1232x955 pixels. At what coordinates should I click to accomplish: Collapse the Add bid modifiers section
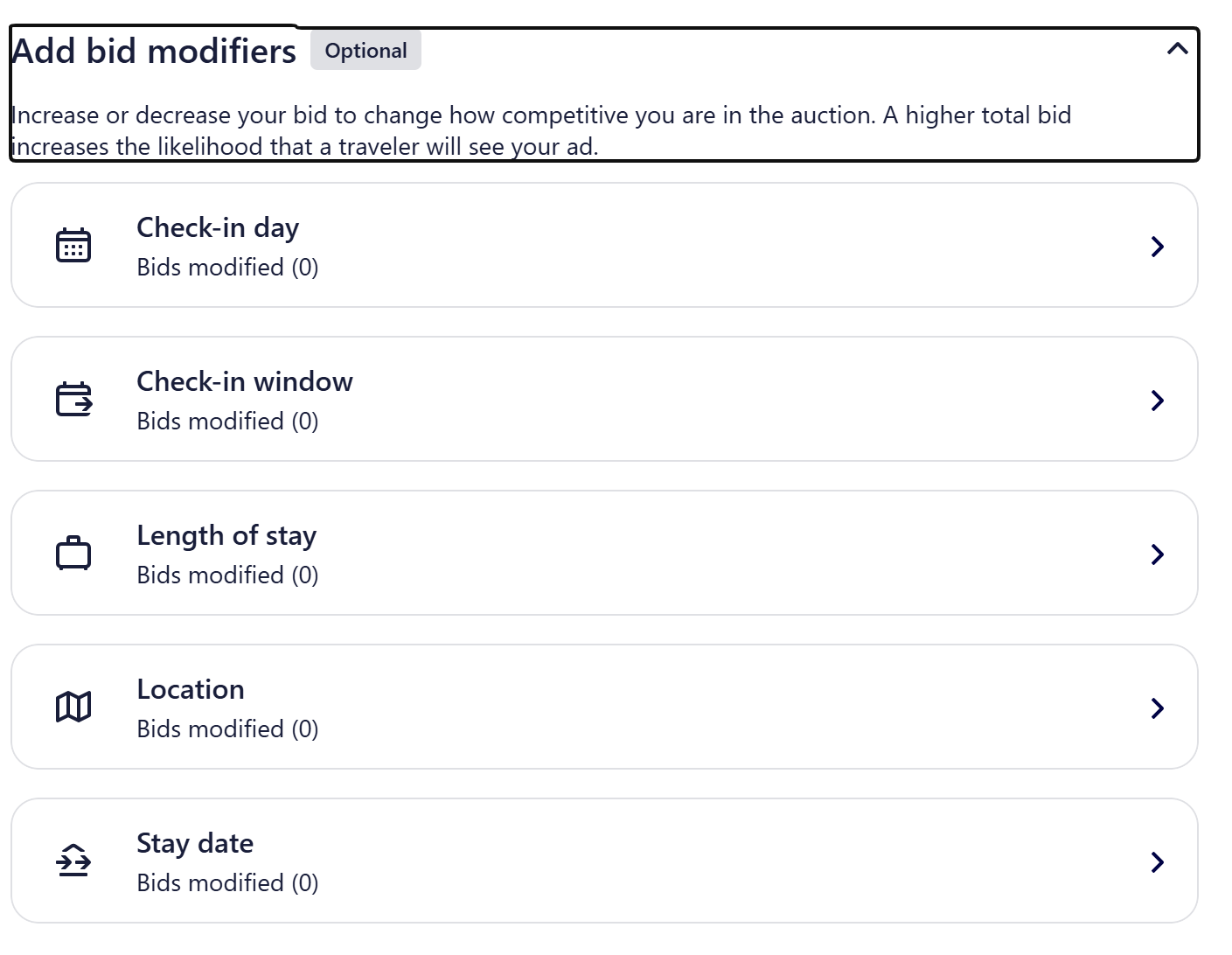1177,49
